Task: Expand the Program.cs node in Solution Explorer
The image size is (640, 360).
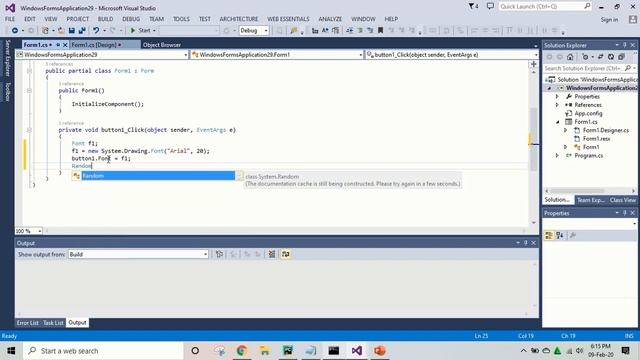Action: coord(557,156)
